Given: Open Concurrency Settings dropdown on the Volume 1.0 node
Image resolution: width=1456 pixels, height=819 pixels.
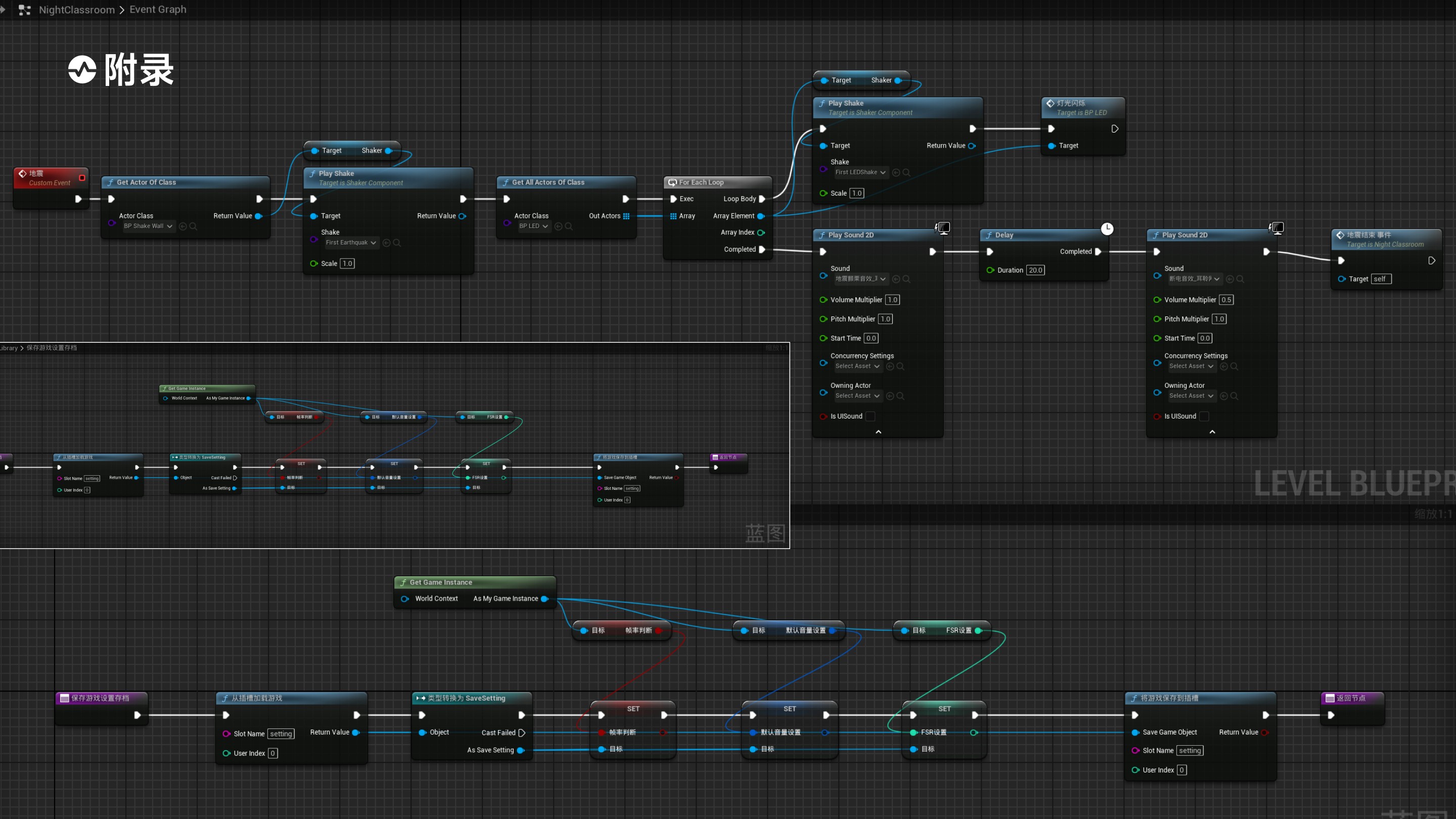Looking at the screenshot, I should pos(857,366).
